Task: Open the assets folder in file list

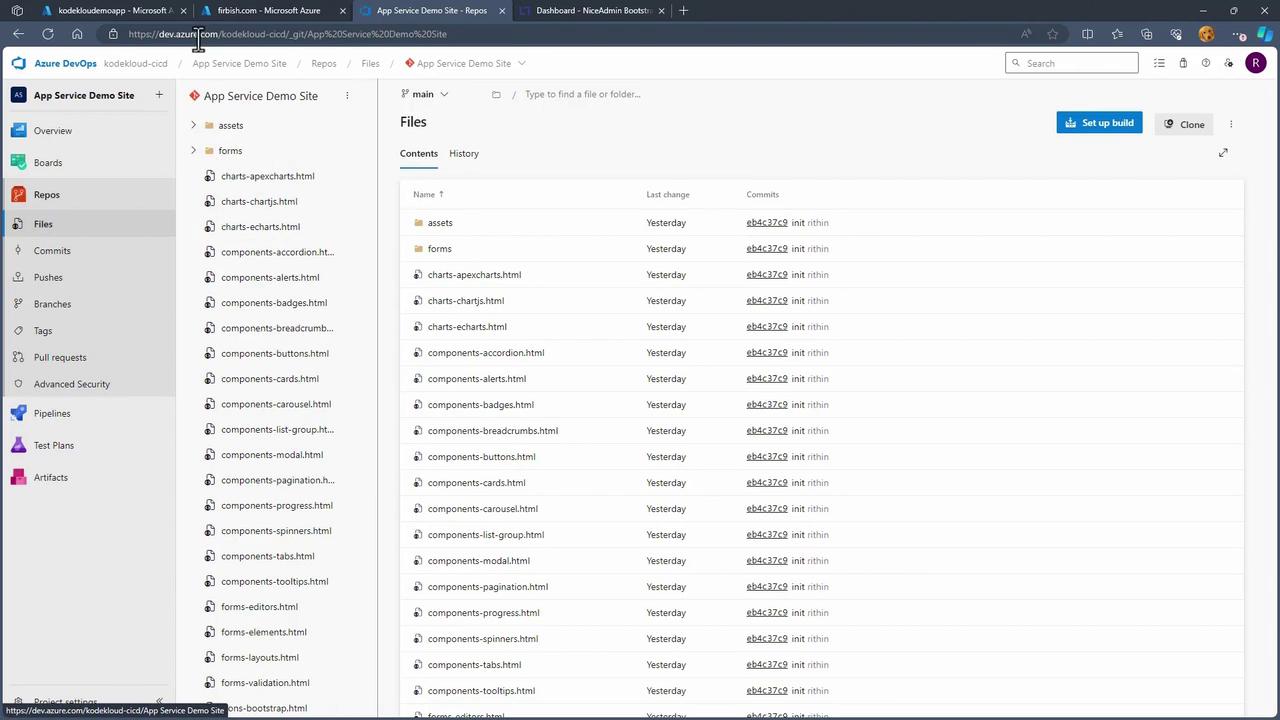Action: click(440, 222)
